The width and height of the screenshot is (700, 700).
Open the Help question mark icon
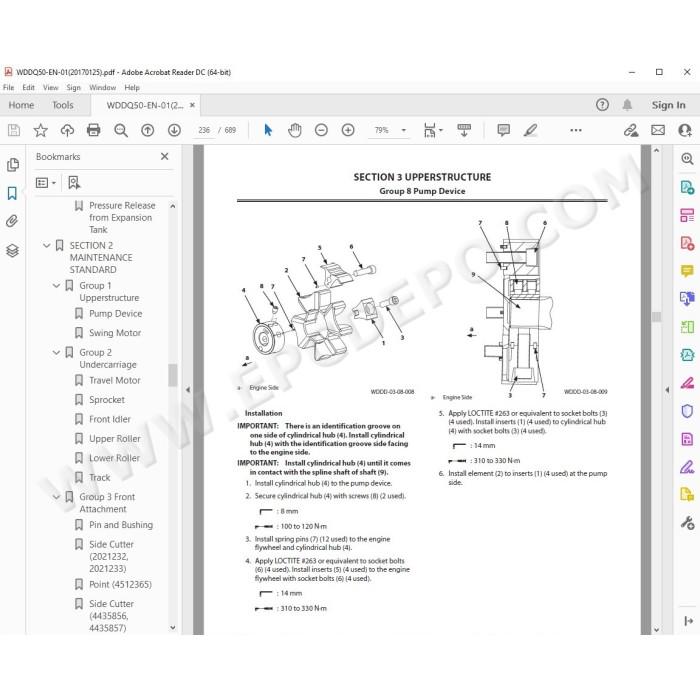(x=602, y=105)
